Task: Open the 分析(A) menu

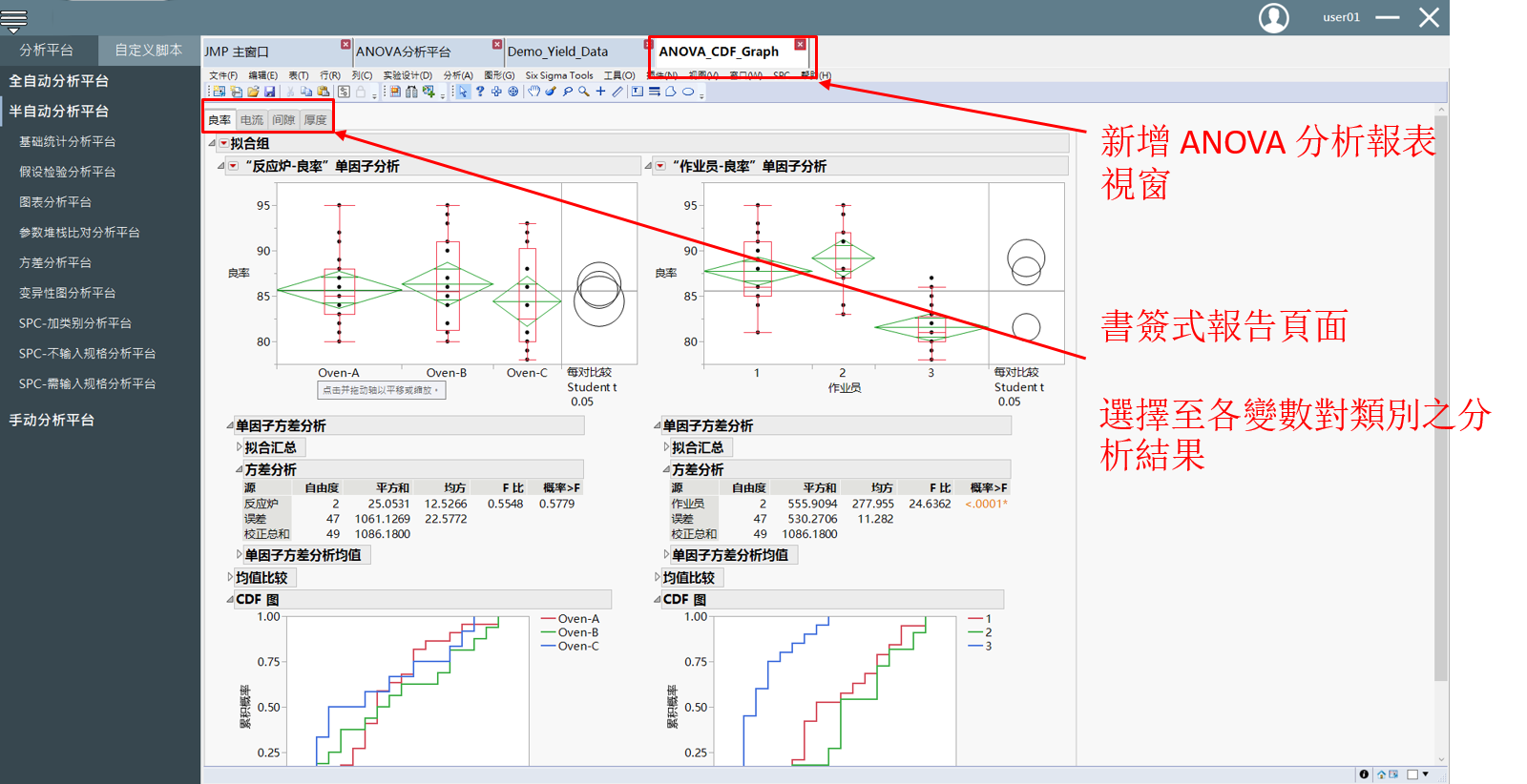Action: pyautogui.click(x=458, y=75)
